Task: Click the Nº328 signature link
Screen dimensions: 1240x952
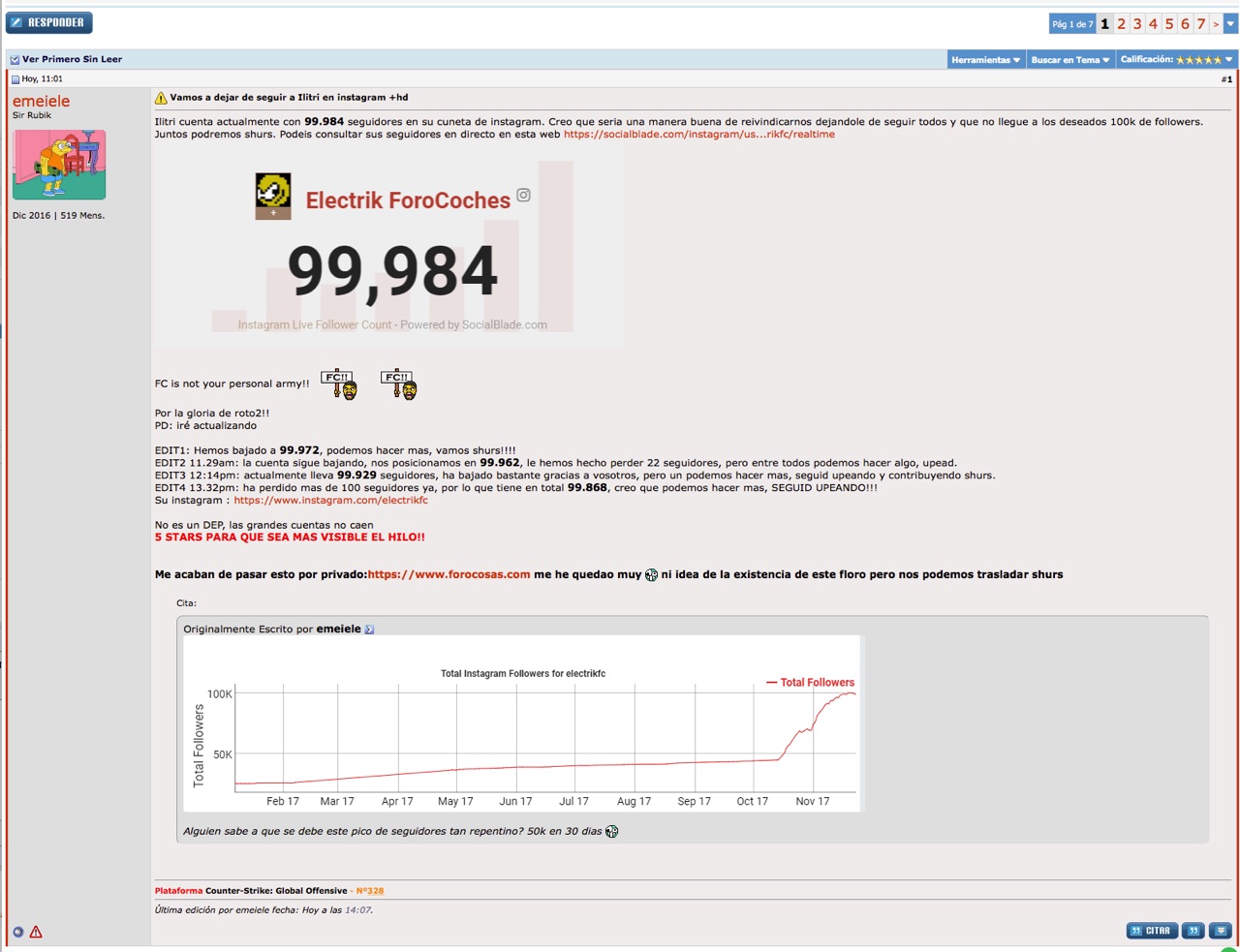Action: pos(369,891)
